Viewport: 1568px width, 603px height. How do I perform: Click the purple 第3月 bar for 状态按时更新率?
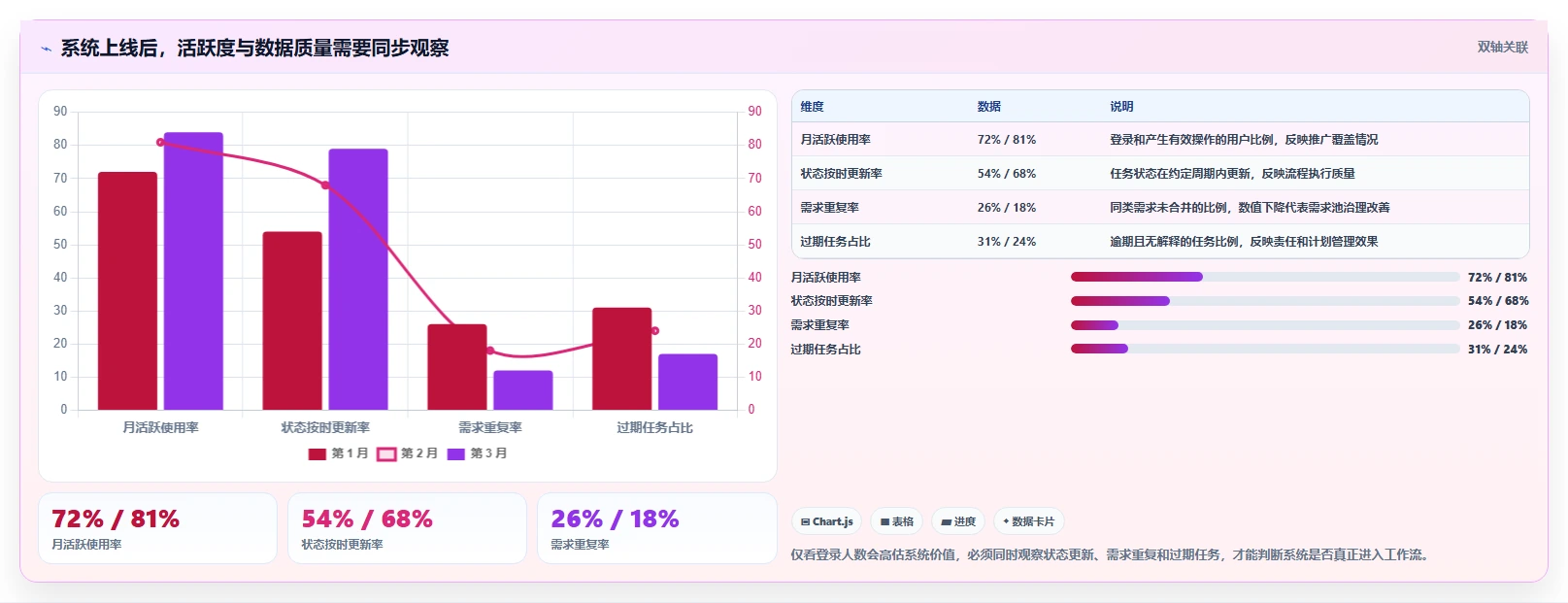[x=358, y=279]
